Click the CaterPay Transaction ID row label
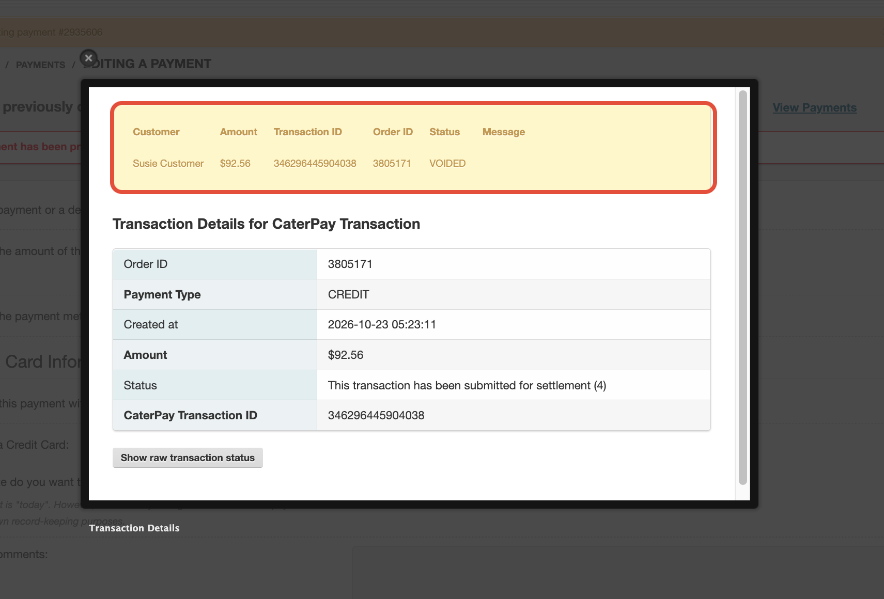 190,415
